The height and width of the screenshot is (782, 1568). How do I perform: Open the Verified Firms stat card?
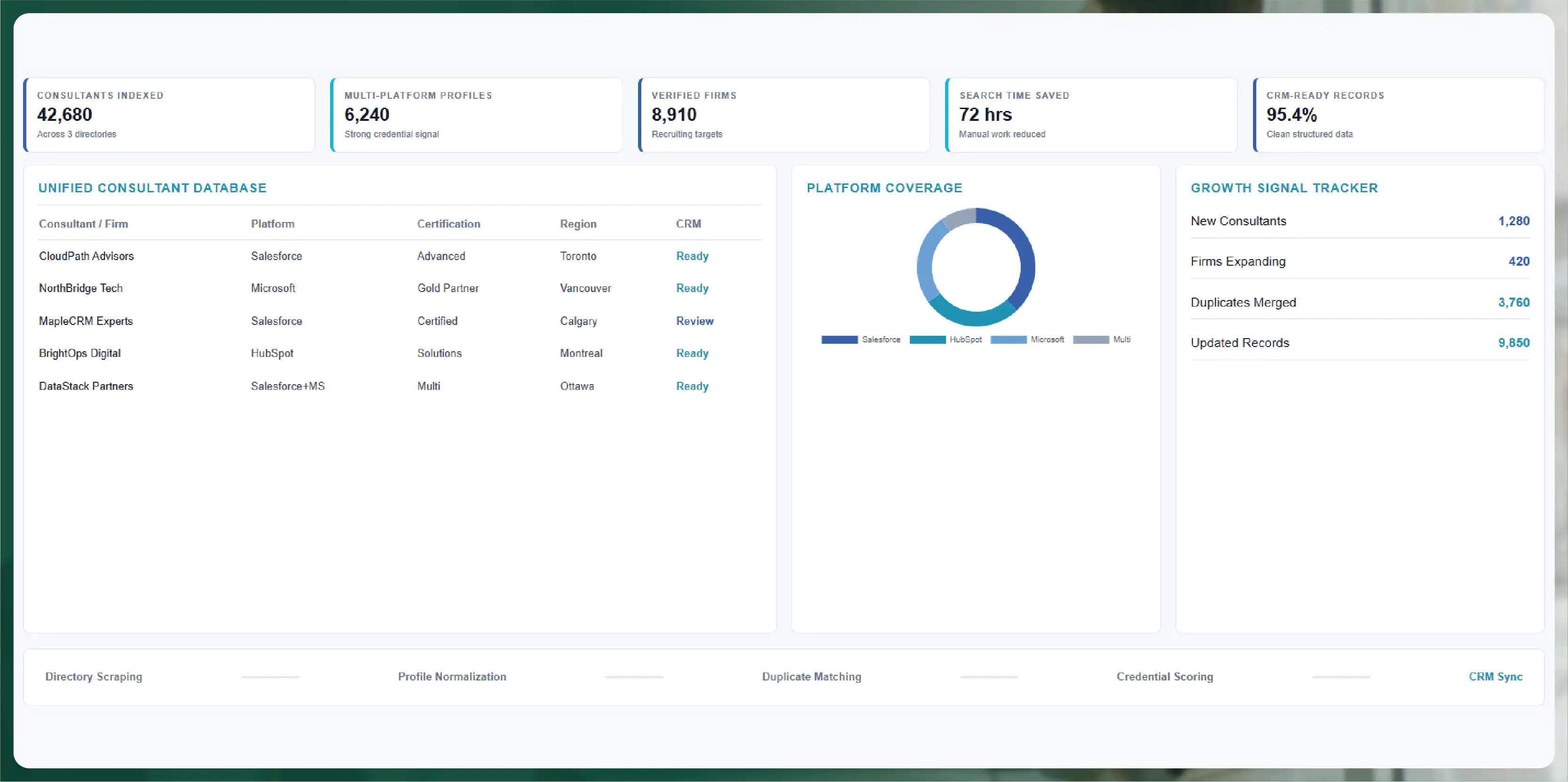pyautogui.click(x=784, y=114)
